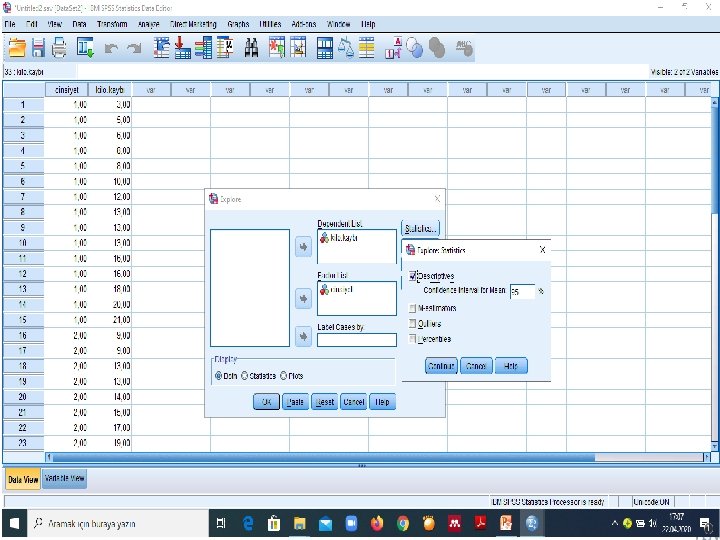The height and width of the screenshot is (540, 720).
Task: Open the Transform menu
Action: (112, 24)
